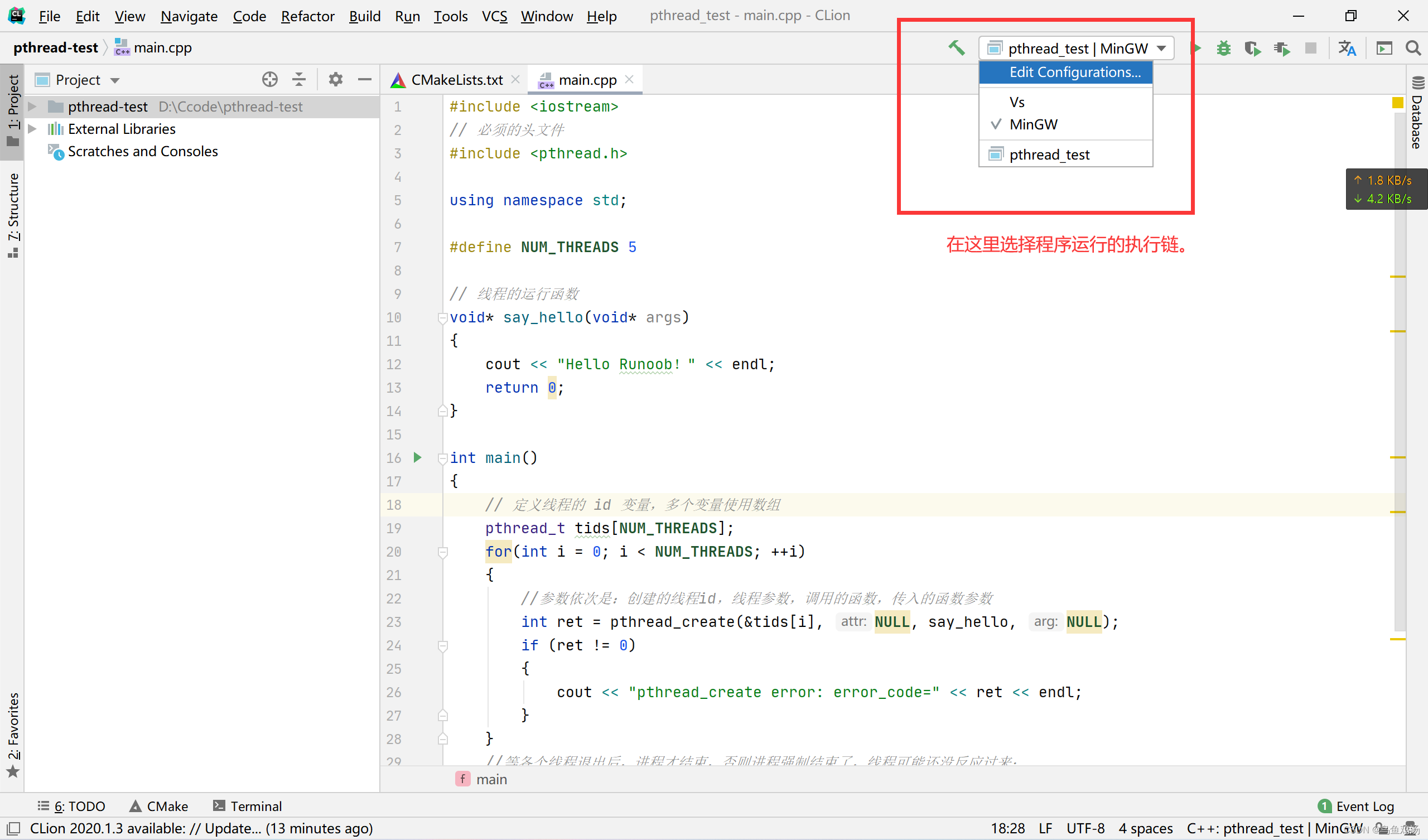The image size is (1428, 840).
Task: Choose pthread_test in configuration list
Action: [1065, 154]
